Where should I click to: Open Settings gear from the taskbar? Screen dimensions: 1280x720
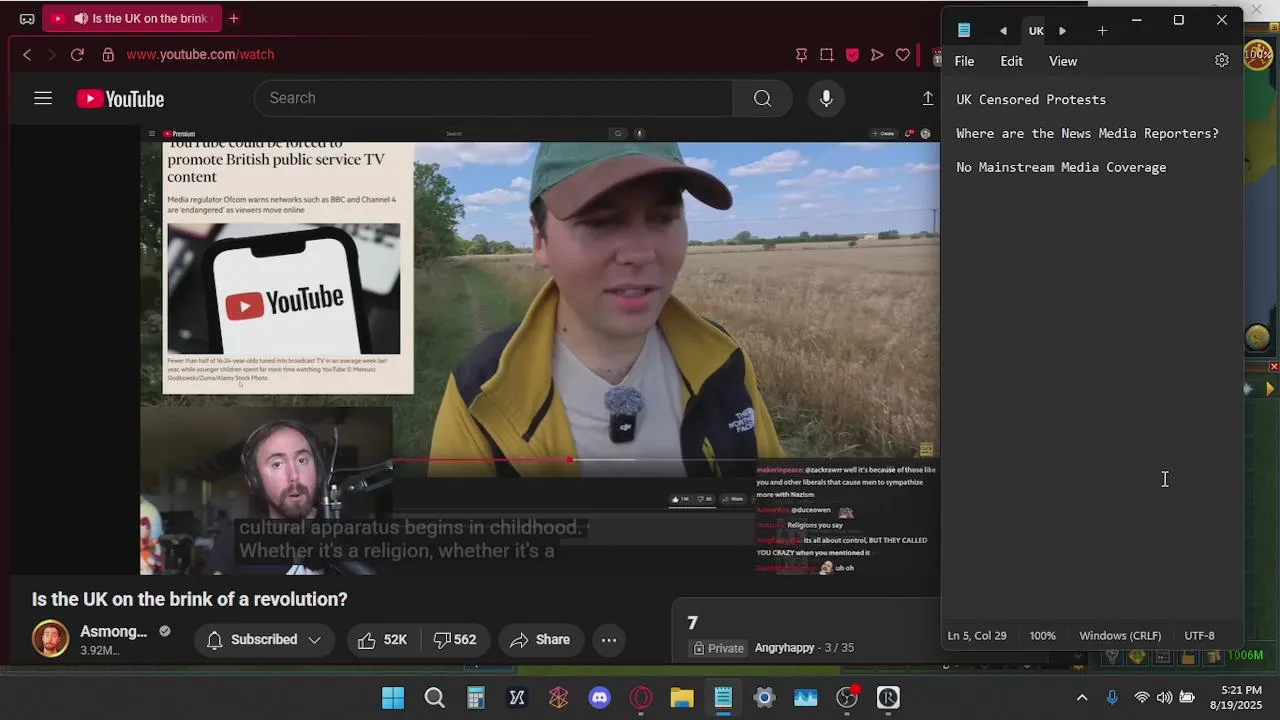click(x=765, y=698)
